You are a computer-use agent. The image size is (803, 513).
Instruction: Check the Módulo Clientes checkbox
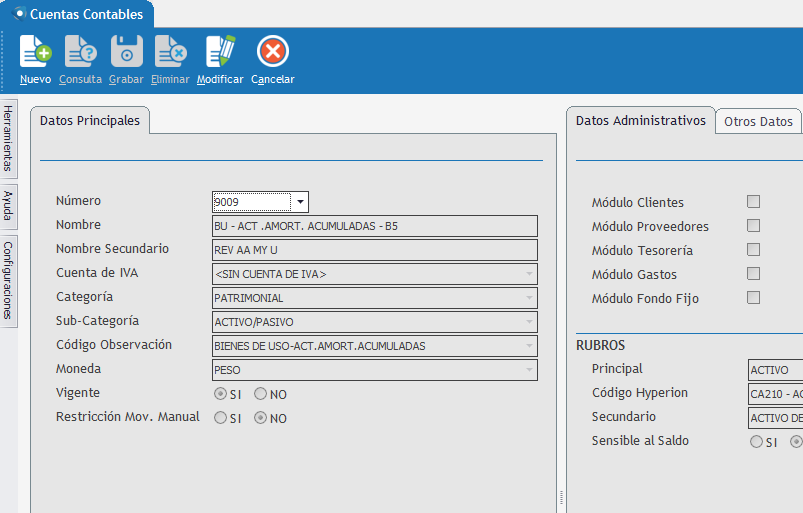click(753, 202)
